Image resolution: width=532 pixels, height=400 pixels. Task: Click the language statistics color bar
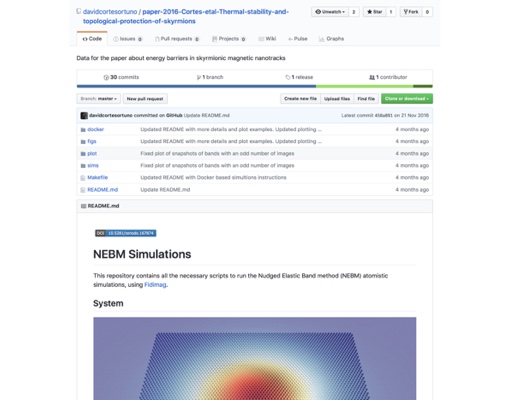point(254,86)
